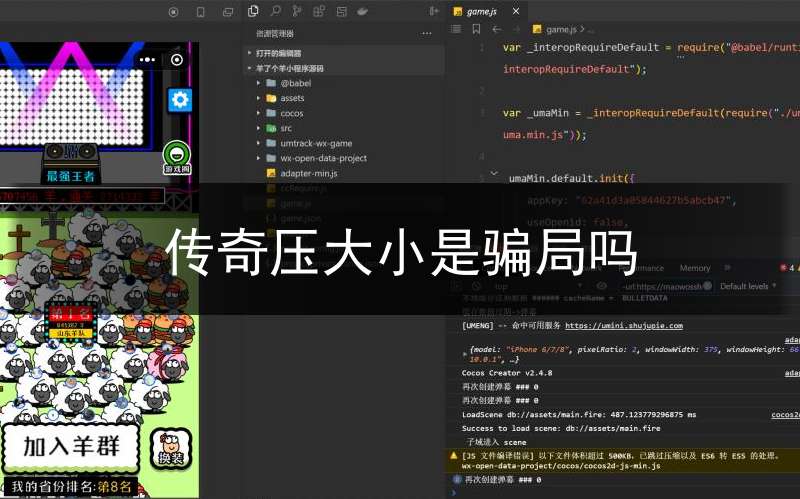Click the Docker whale icon in the activity bar
This screenshot has height=499, width=800.
(x=363, y=11)
